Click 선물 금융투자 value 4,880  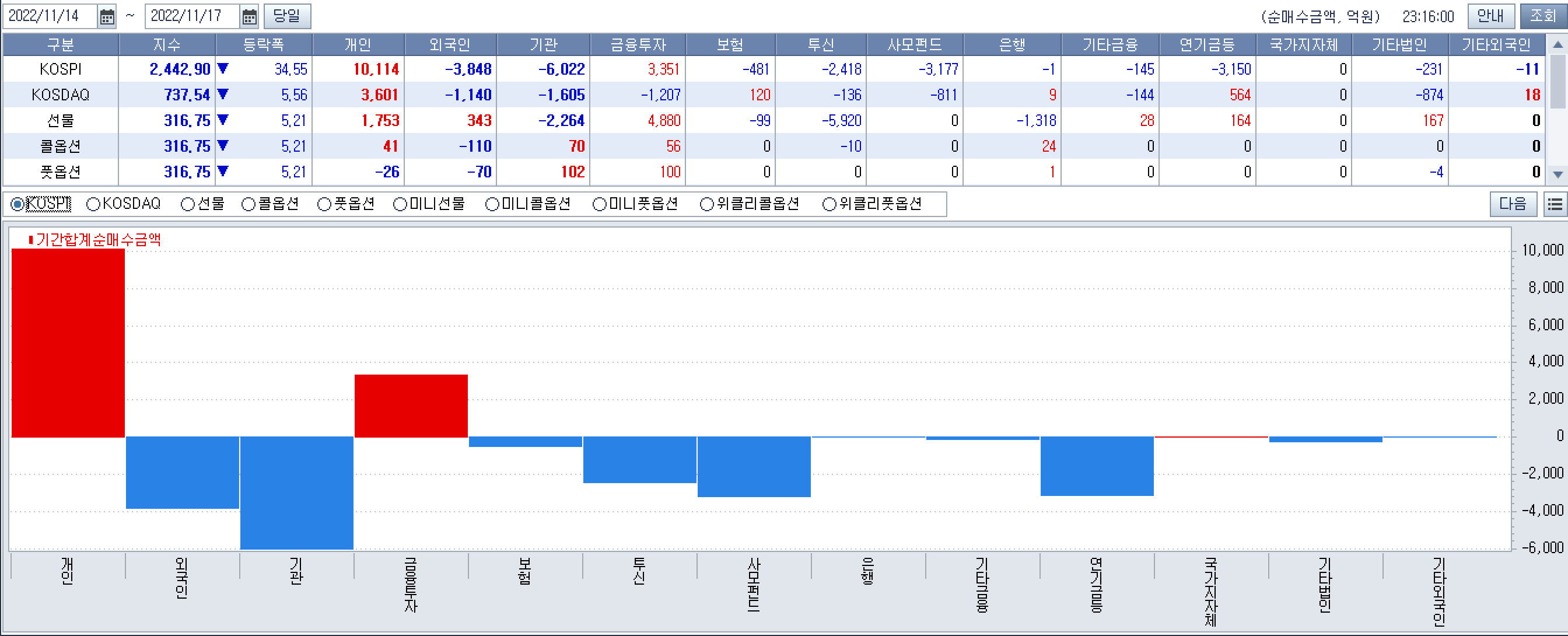(664, 121)
